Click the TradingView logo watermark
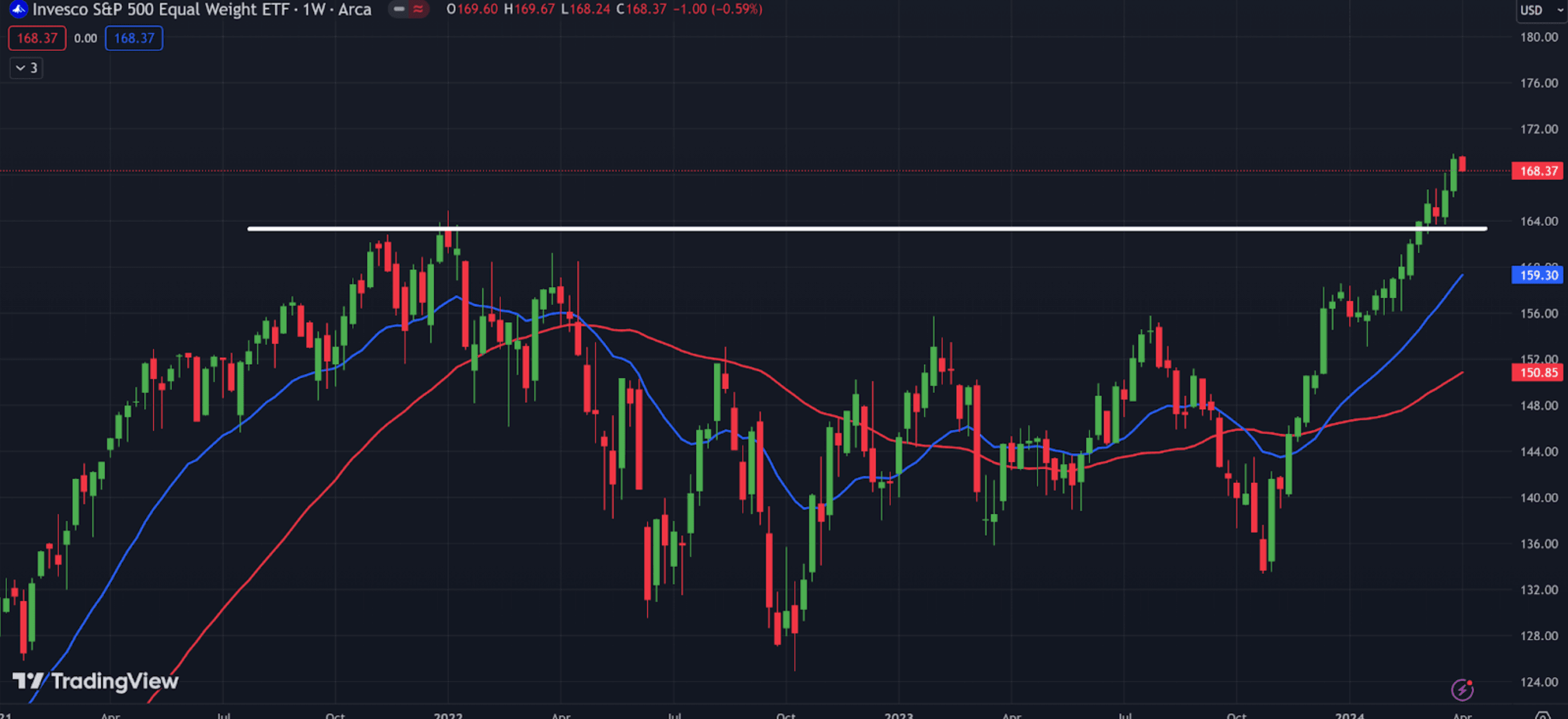This screenshot has height=719, width=1568. coord(95,681)
